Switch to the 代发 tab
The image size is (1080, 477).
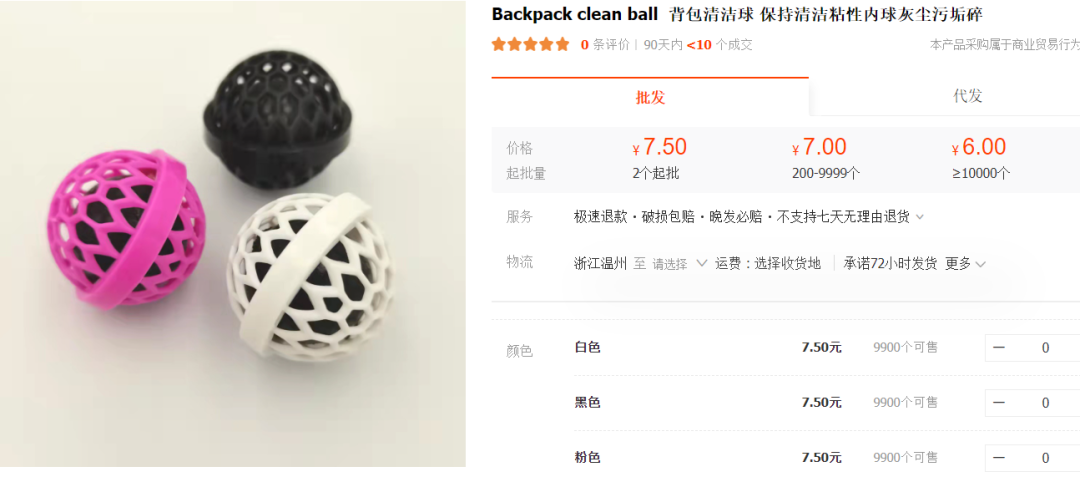tap(967, 96)
